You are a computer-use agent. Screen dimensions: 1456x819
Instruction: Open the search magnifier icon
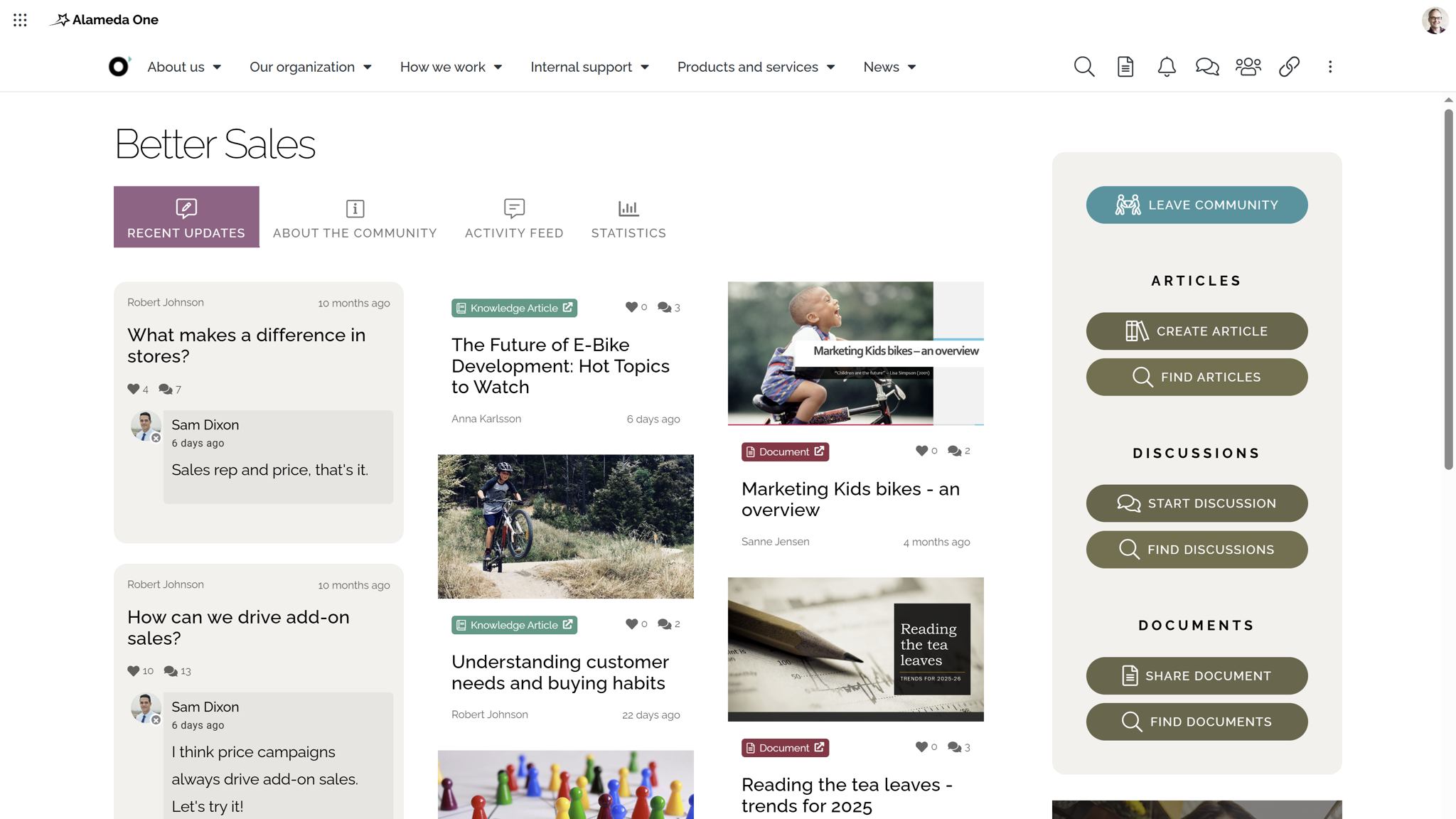(x=1083, y=67)
